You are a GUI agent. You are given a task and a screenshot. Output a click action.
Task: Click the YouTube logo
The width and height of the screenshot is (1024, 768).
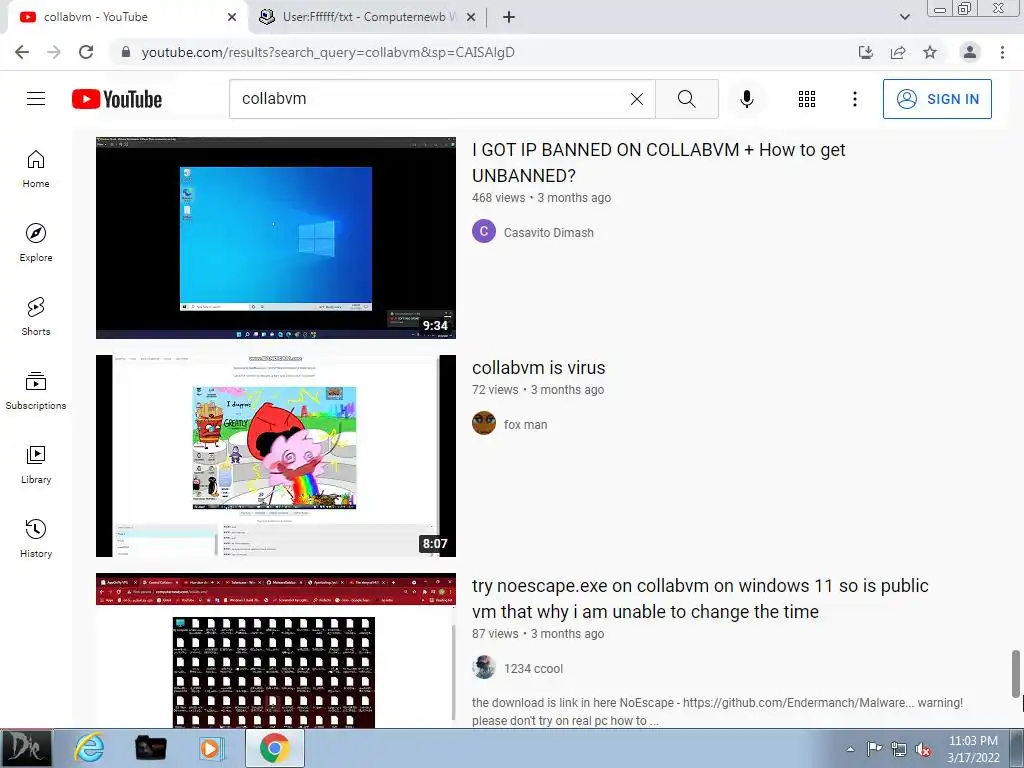(x=117, y=99)
